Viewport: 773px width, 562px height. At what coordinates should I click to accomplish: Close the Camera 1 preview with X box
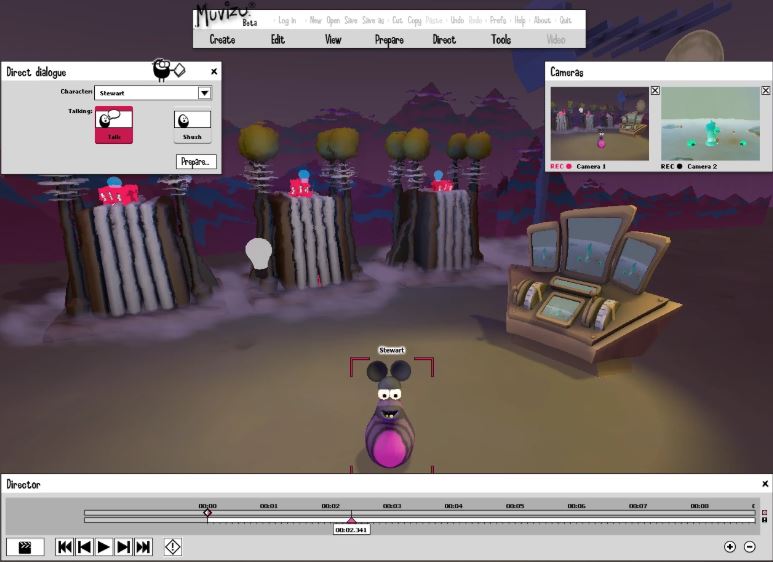(x=655, y=91)
